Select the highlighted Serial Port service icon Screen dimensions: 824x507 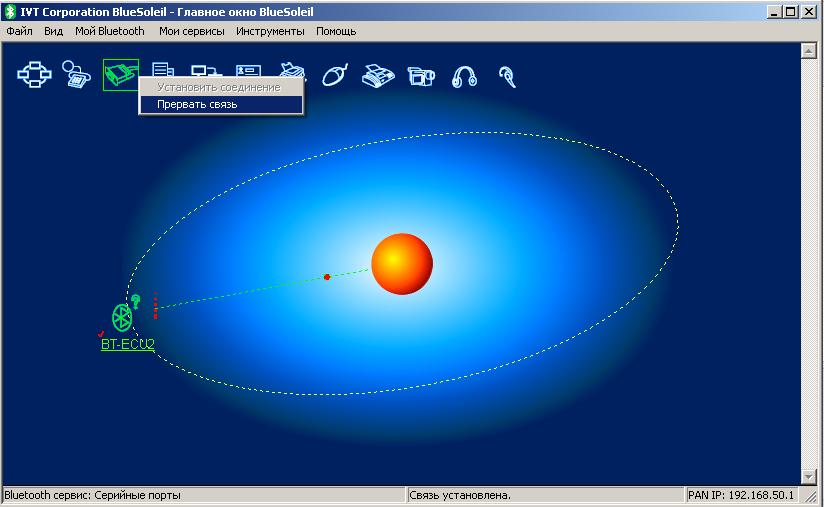[120, 75]
